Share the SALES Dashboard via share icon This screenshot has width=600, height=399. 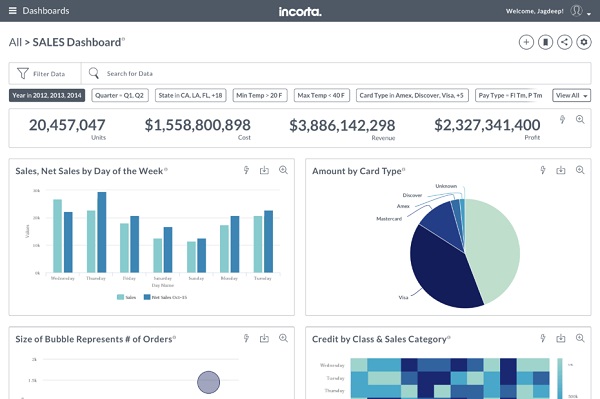564,42
